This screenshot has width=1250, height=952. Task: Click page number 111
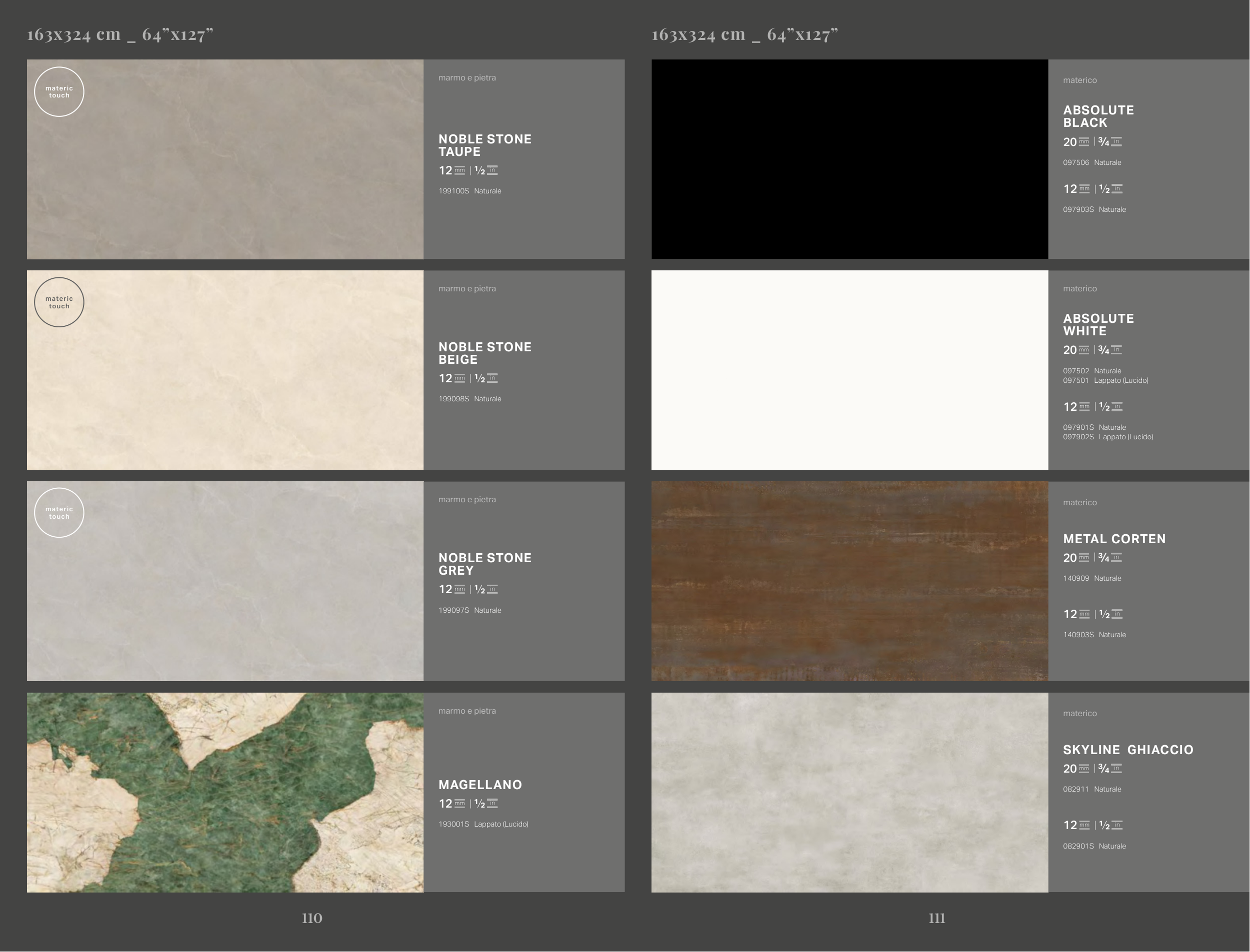pyautogui.click(x=936, y=918)
